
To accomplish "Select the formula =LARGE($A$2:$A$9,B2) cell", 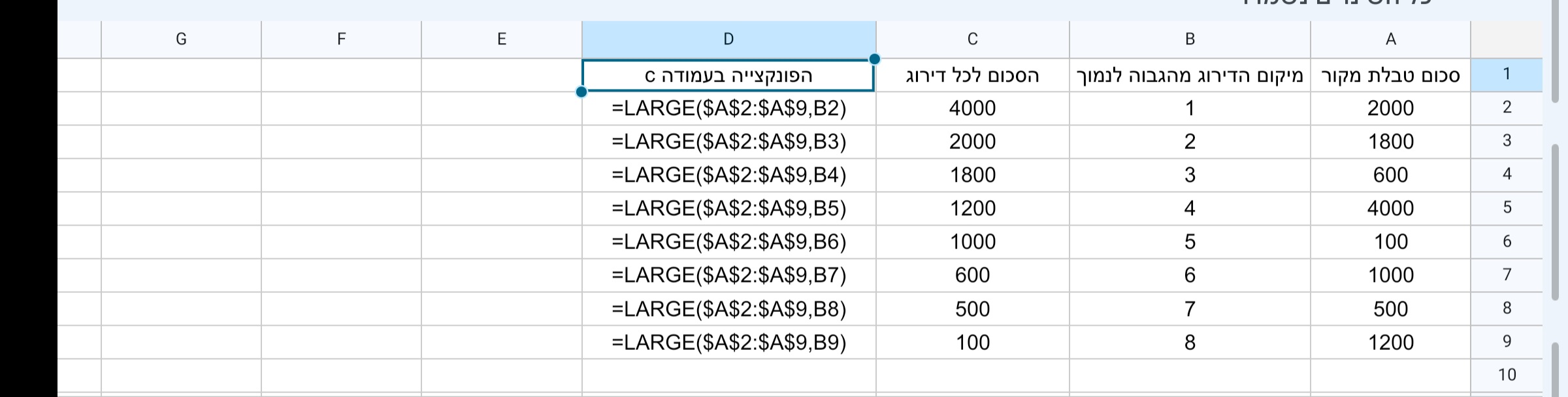I will pyautogui.click(x=727, y=108).
